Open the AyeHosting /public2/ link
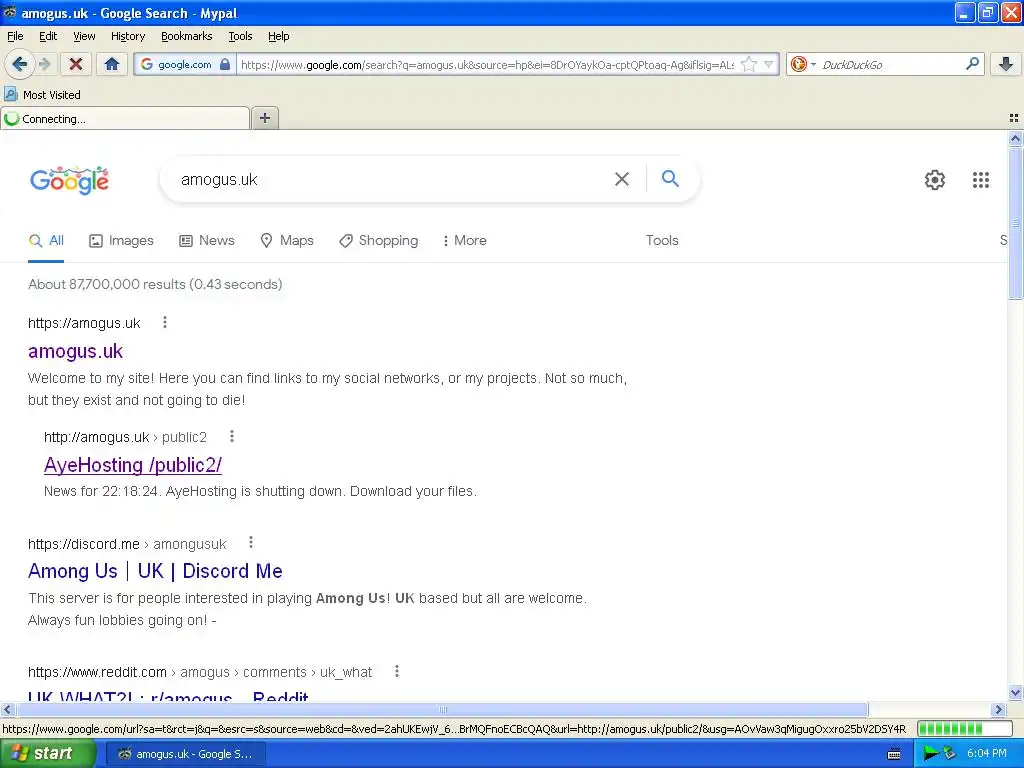This screenshot has height=768, width=1024. tap(133, 465)
